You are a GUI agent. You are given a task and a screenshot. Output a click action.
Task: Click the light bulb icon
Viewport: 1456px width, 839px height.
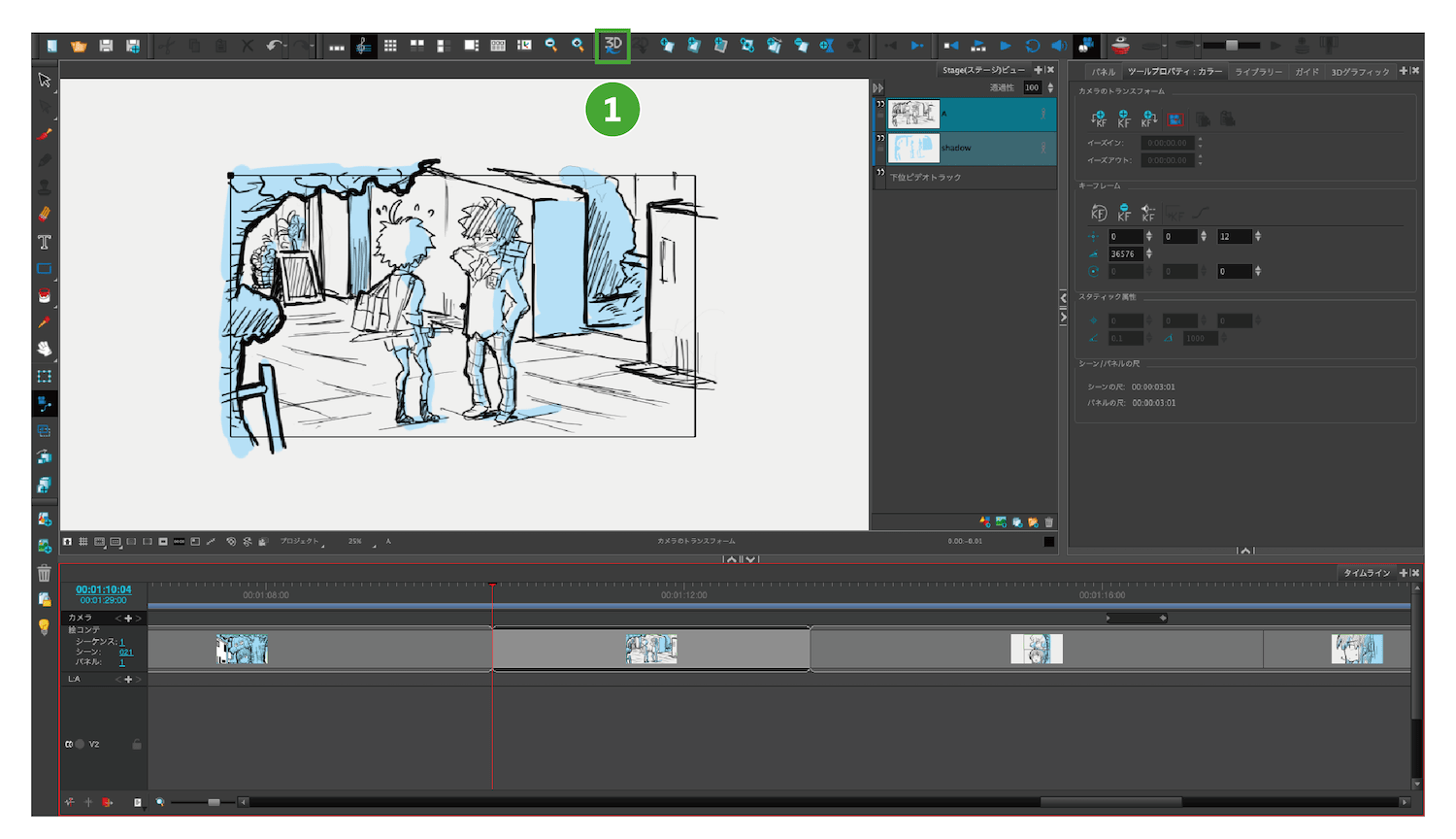(45, 627)
